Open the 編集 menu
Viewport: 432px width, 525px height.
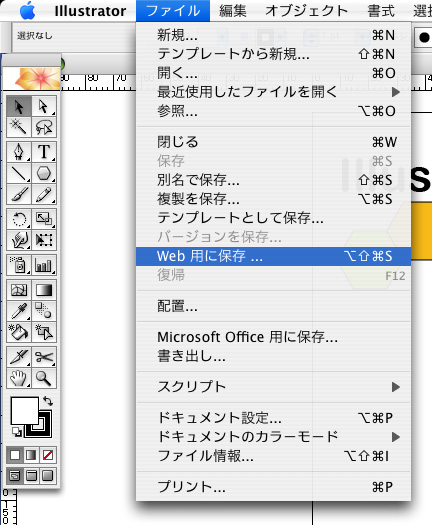click(x=232, y=11)
